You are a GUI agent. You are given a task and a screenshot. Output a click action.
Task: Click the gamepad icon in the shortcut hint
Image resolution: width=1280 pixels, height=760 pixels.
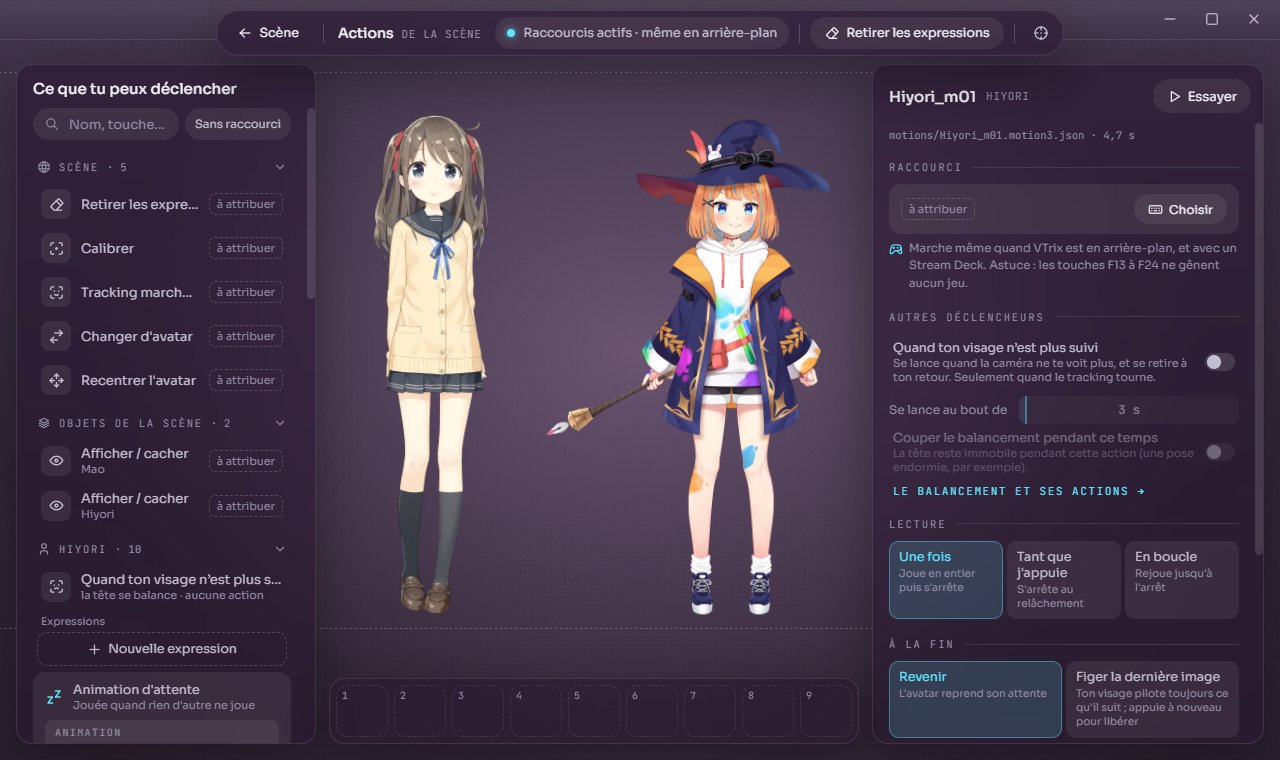click(x=896, y=248)
